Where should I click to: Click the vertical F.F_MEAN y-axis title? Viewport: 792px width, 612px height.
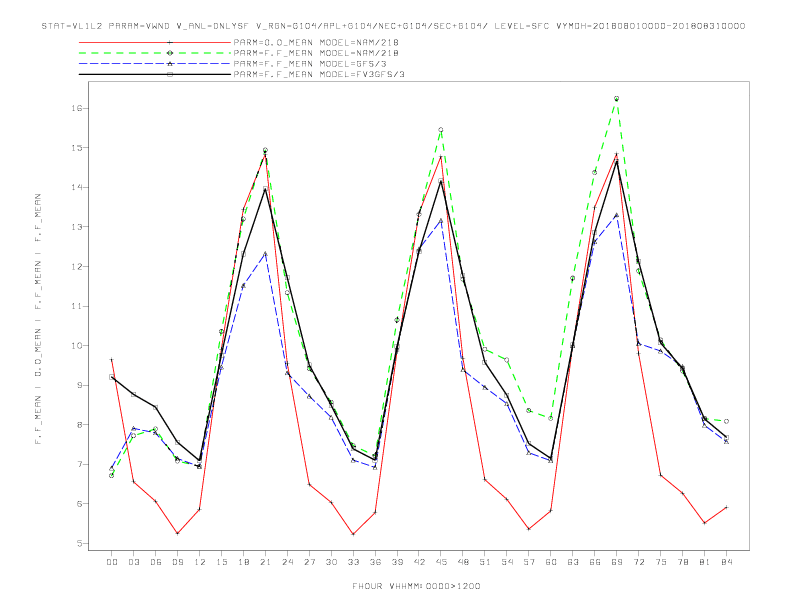[x=38, y=319]
